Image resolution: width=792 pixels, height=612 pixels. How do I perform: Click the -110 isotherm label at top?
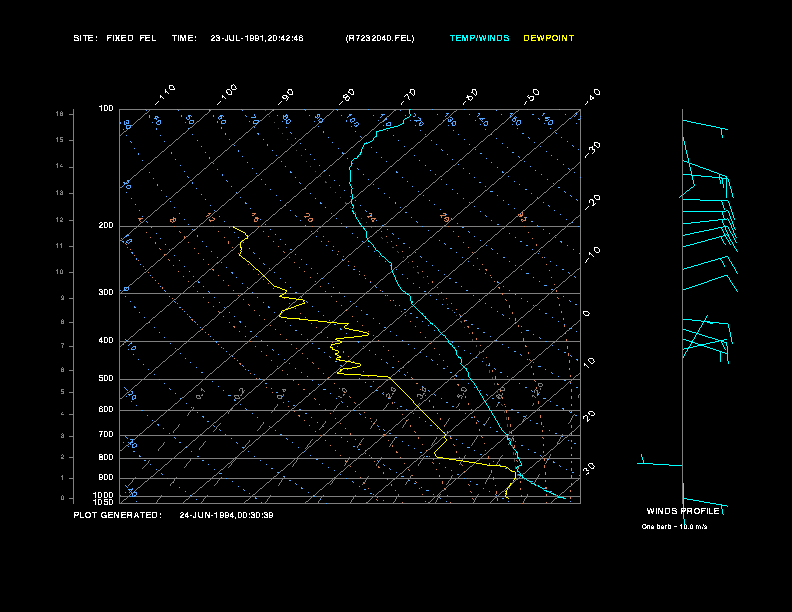(165, 95)
